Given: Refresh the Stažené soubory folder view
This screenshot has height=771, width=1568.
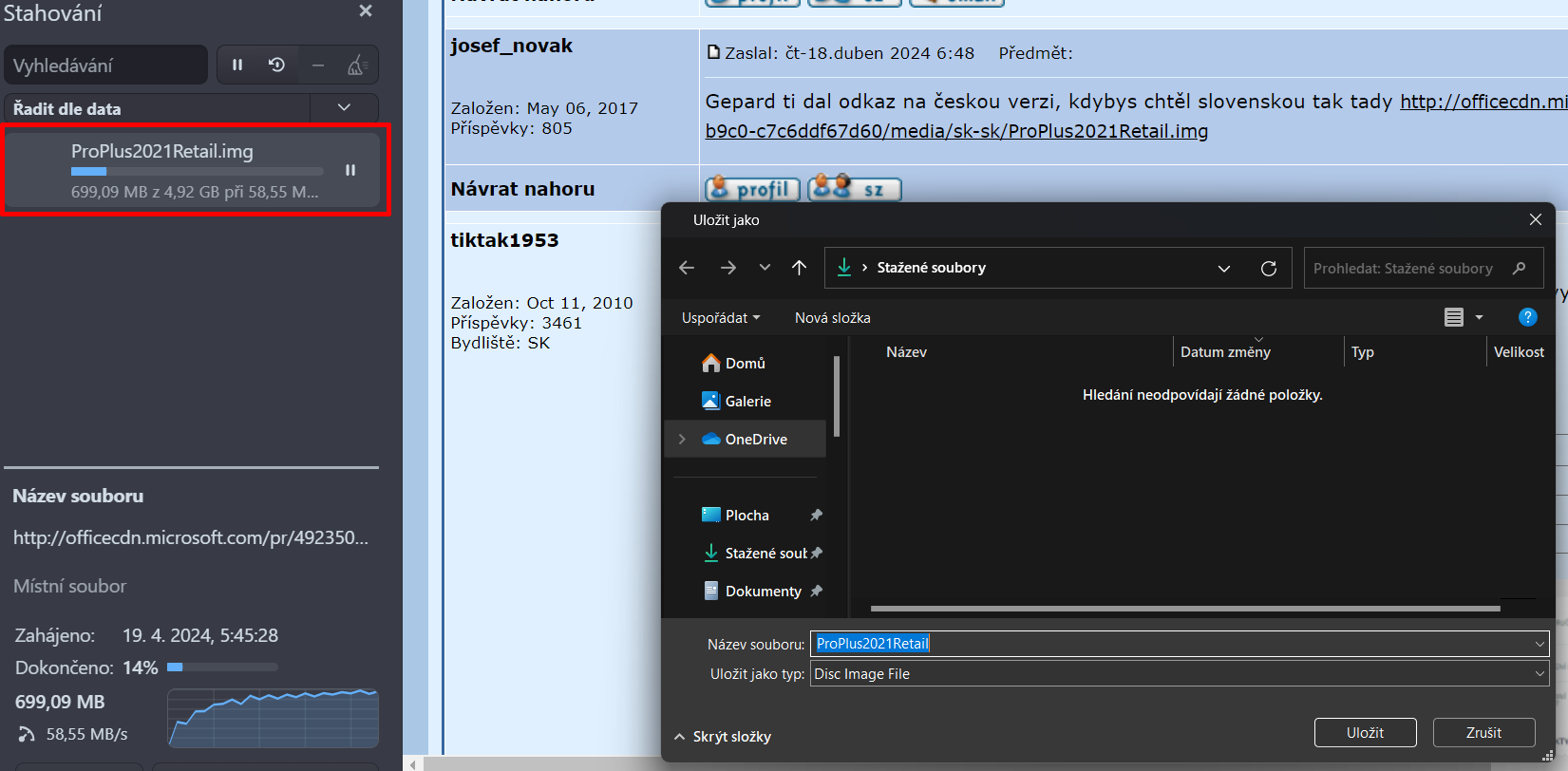Looking at the screenshot, I should point(1268,269).
